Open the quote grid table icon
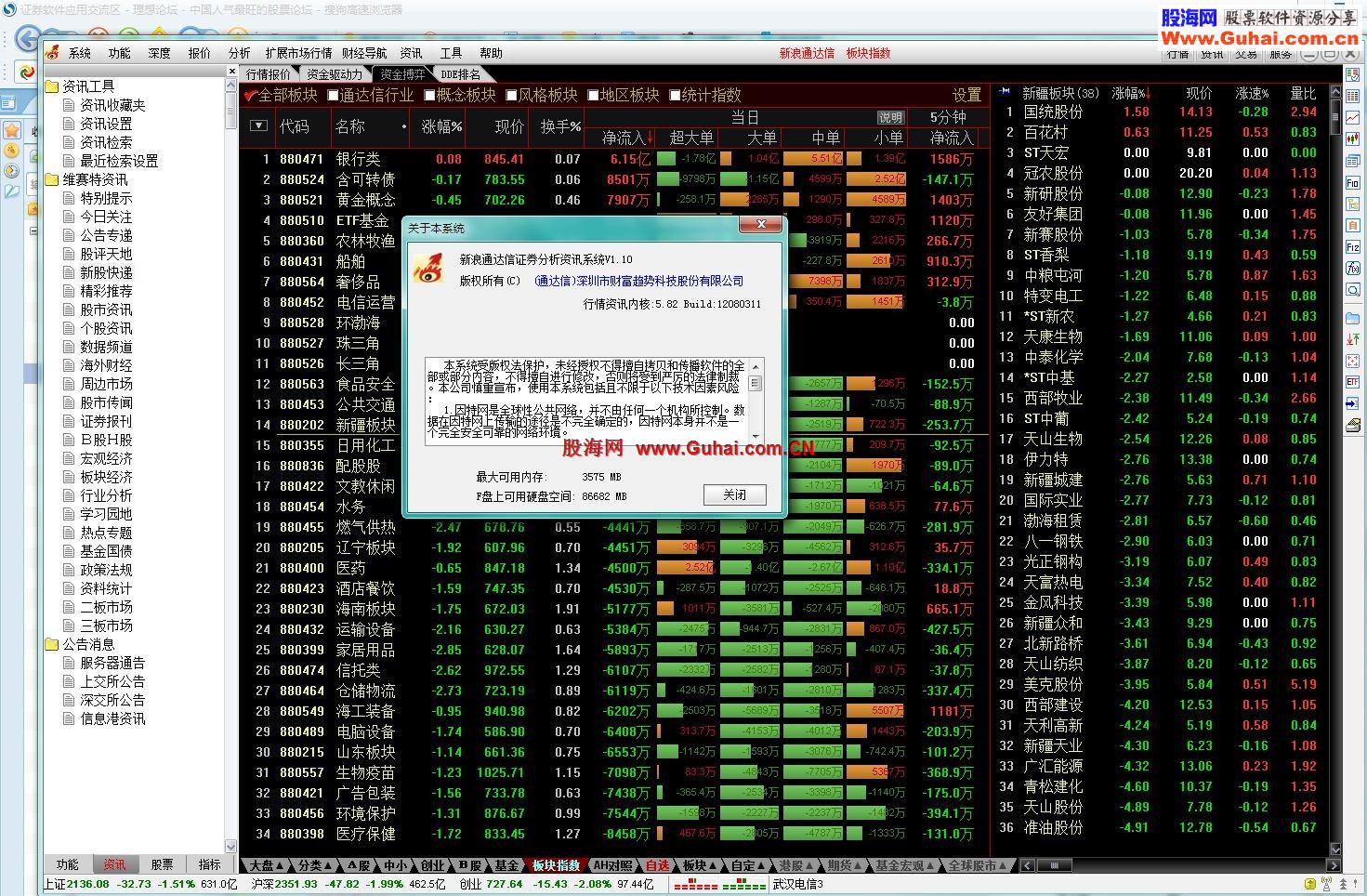This screenshot has width=1367, height=896. click(1352, 96)
